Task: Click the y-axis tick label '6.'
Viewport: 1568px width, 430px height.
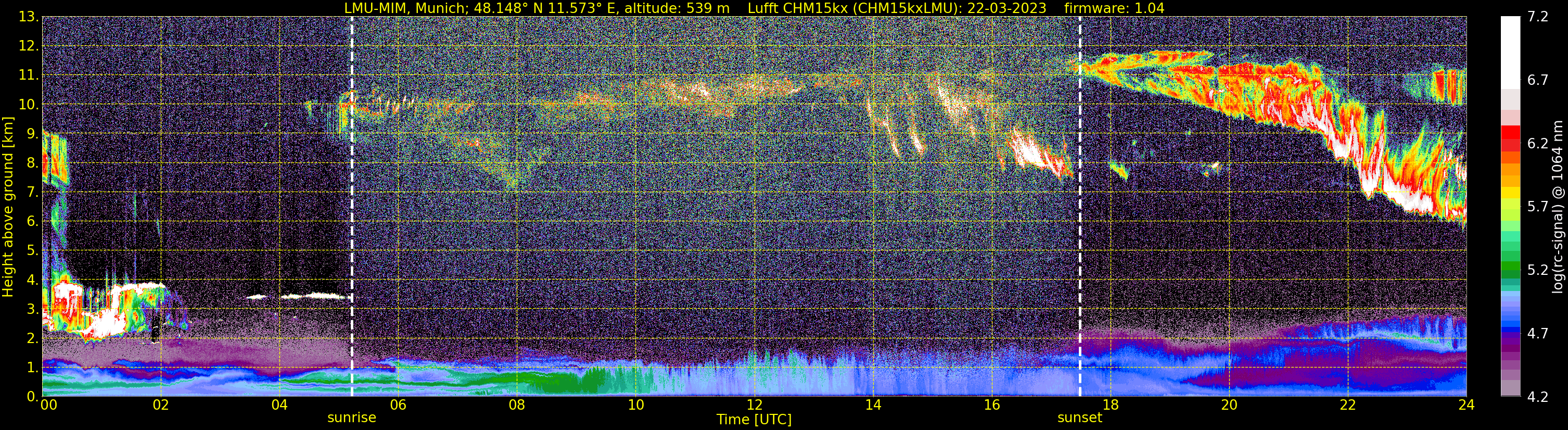Action: pos(33,221)
